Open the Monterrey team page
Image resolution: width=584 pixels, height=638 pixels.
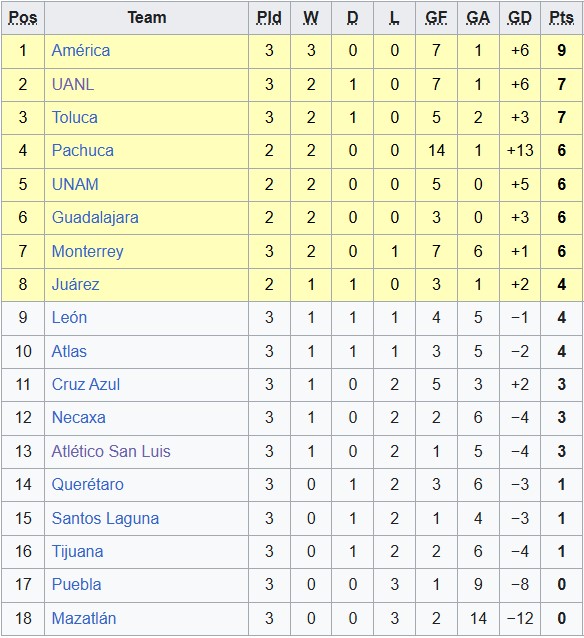click(x=87, y=251)
